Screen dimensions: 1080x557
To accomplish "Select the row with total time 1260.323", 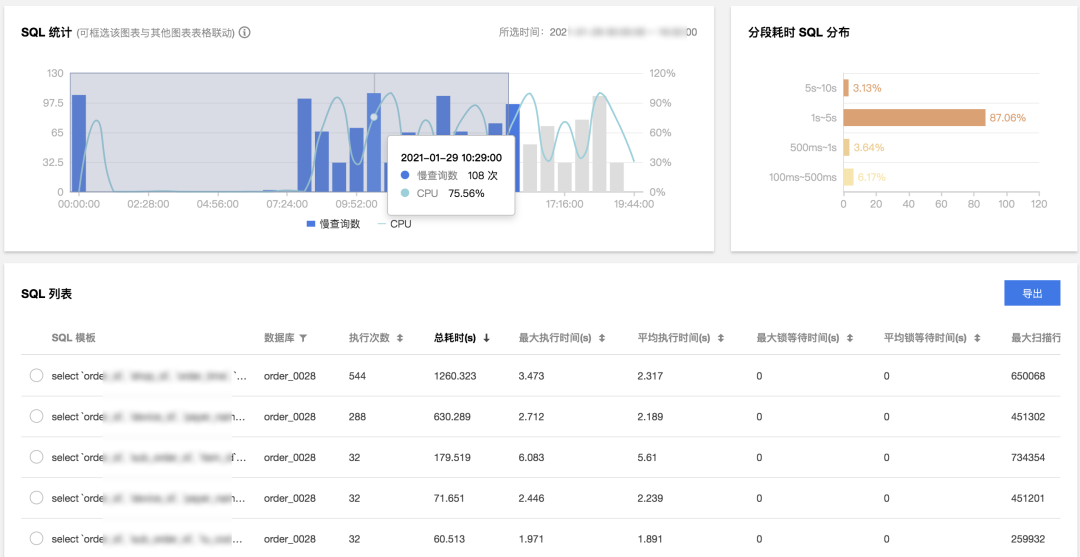I will point(37,376).
